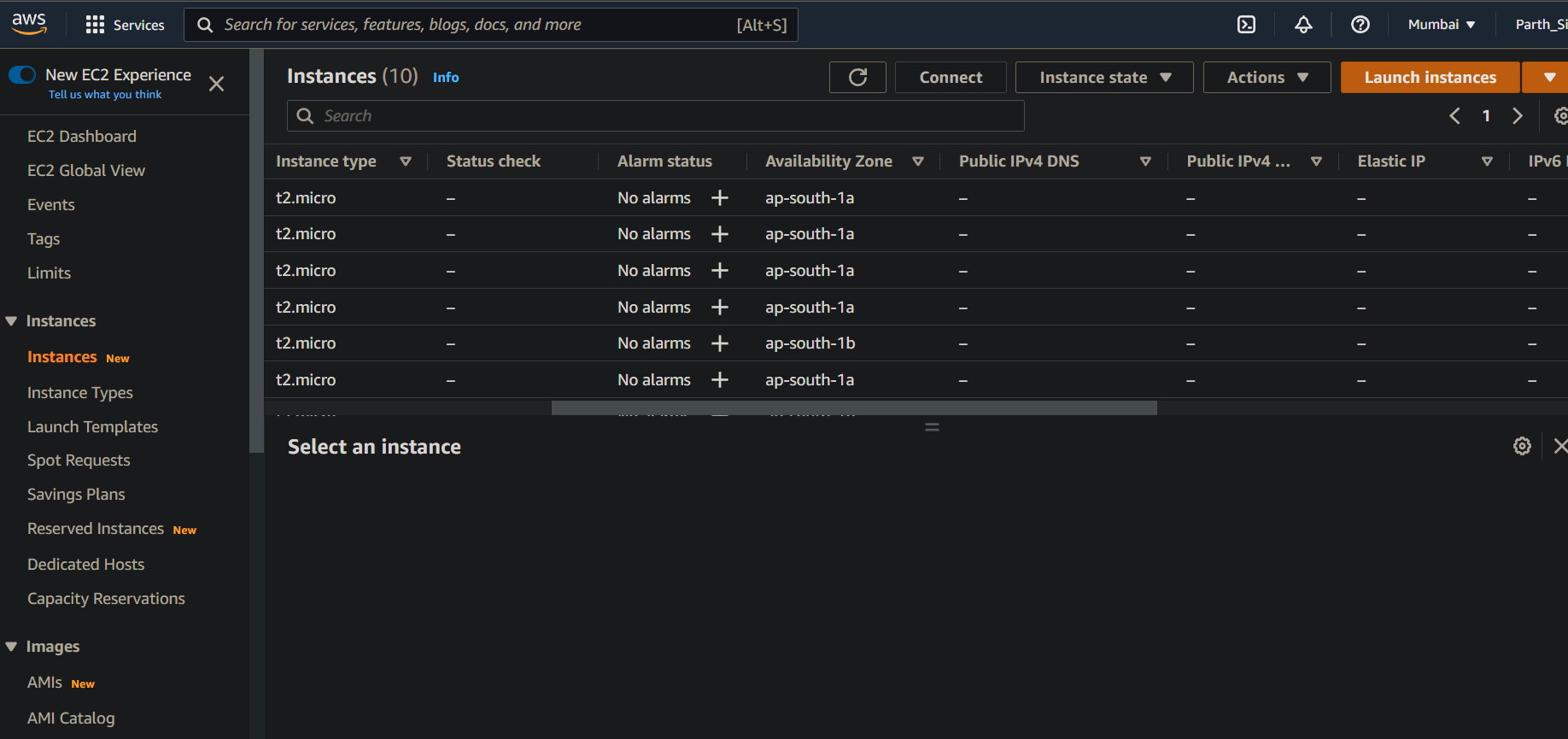The image size is (1568, 739).
Task: Open the CloudShell terminal icon
Action: (x=1246, y=25)
